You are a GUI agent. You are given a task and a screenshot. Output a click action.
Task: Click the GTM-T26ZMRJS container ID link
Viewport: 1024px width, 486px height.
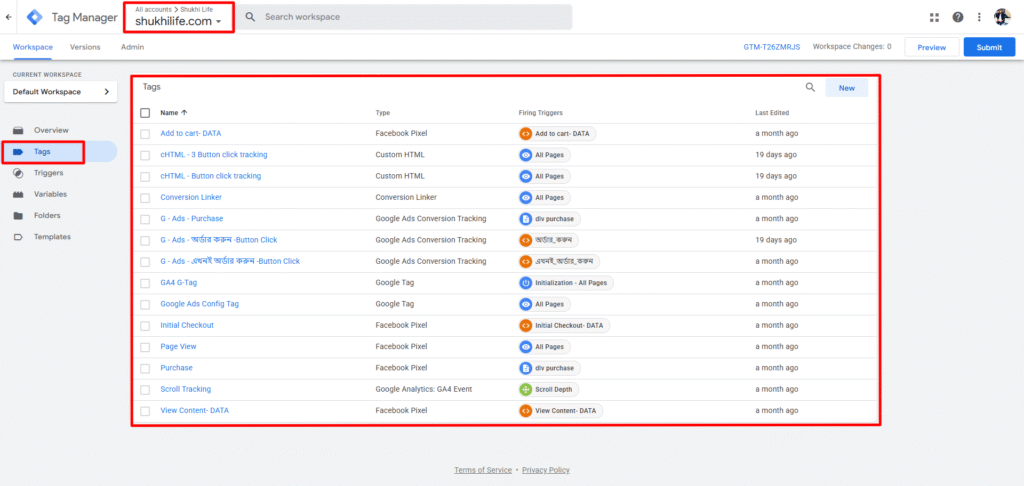(771, 47)
